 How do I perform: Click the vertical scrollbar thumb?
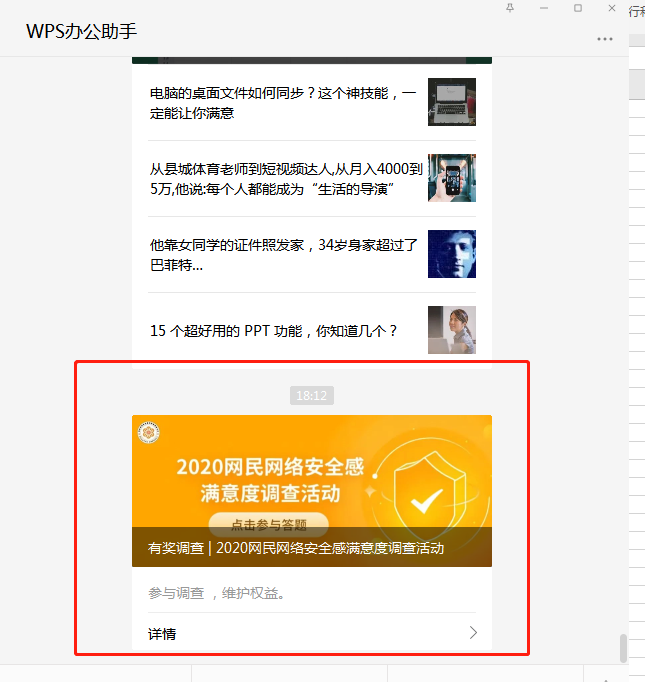(623, 648)
